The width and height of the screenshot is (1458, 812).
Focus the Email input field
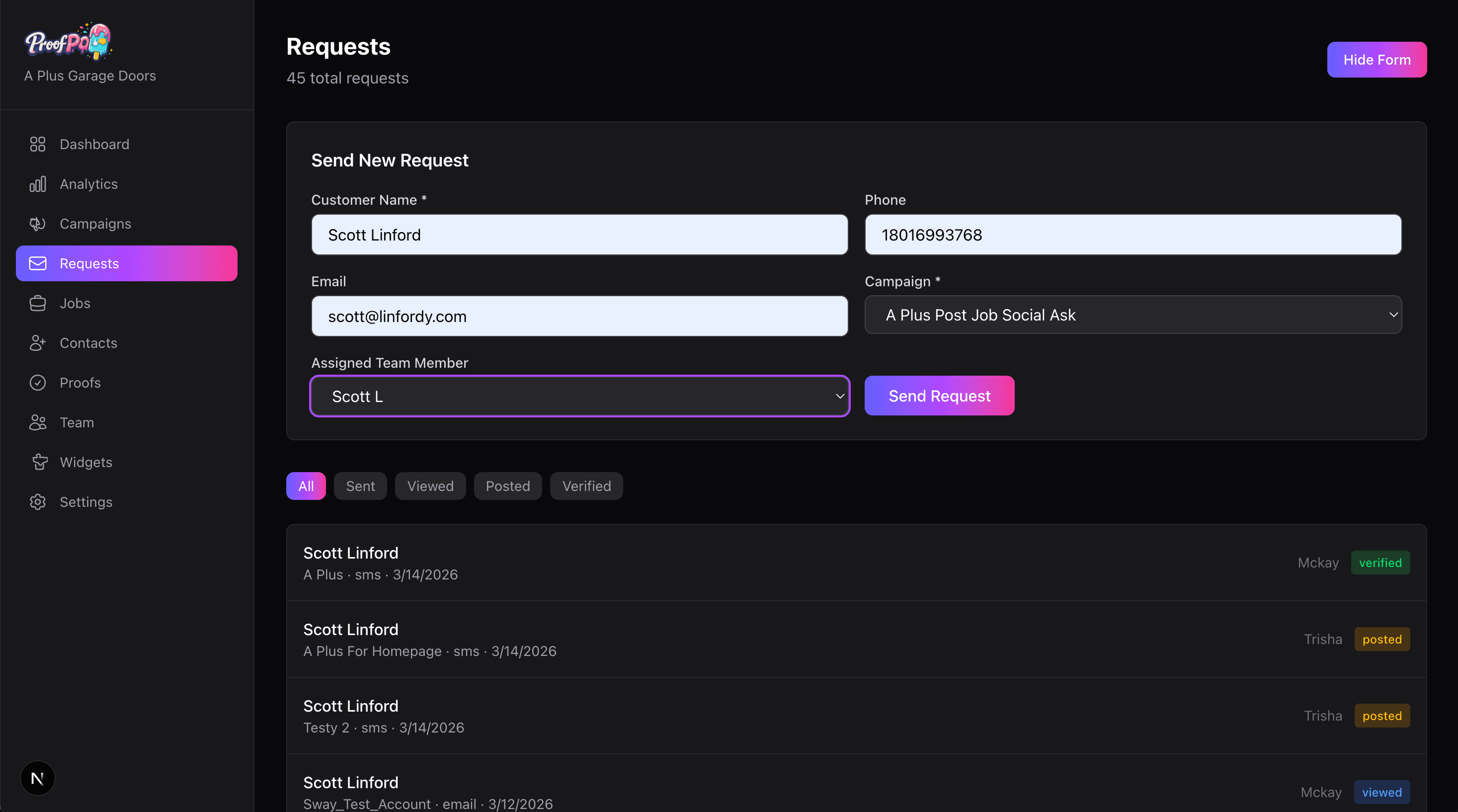pyautogui.click(x=579, y=317)
